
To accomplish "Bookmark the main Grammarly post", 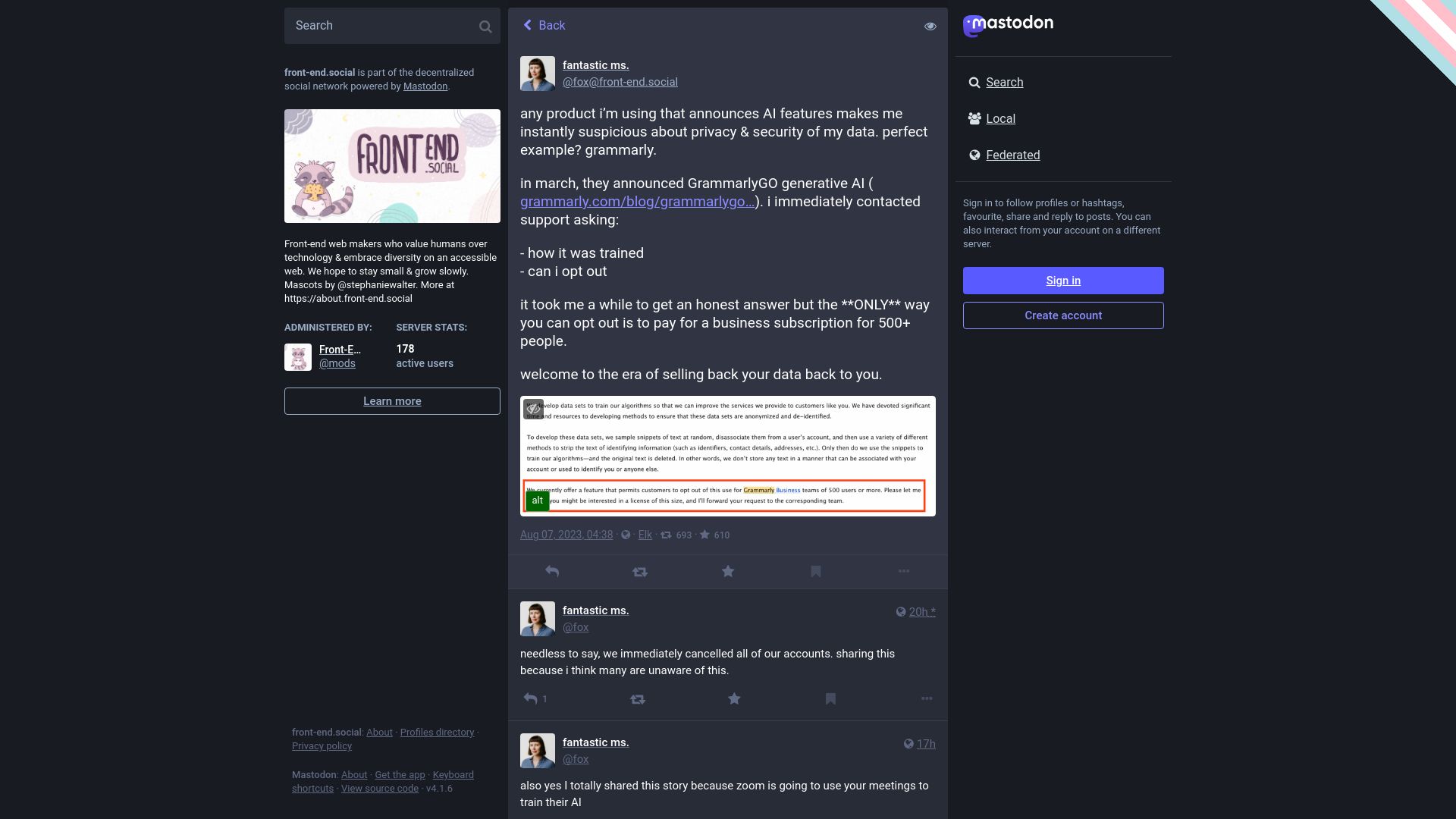I will [x=816, y=572].
